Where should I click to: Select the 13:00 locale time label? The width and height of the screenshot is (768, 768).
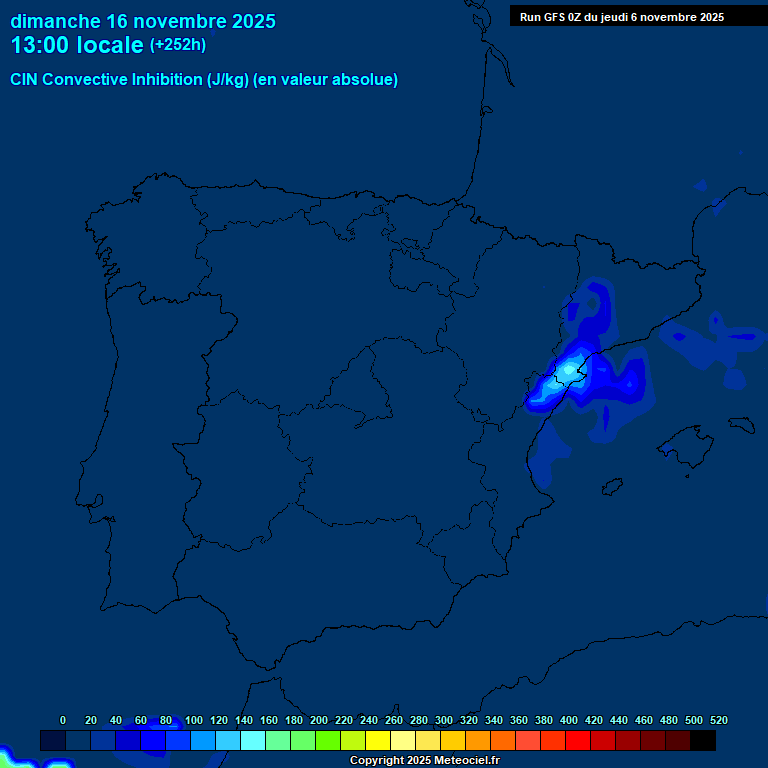(x=77, y=46)
